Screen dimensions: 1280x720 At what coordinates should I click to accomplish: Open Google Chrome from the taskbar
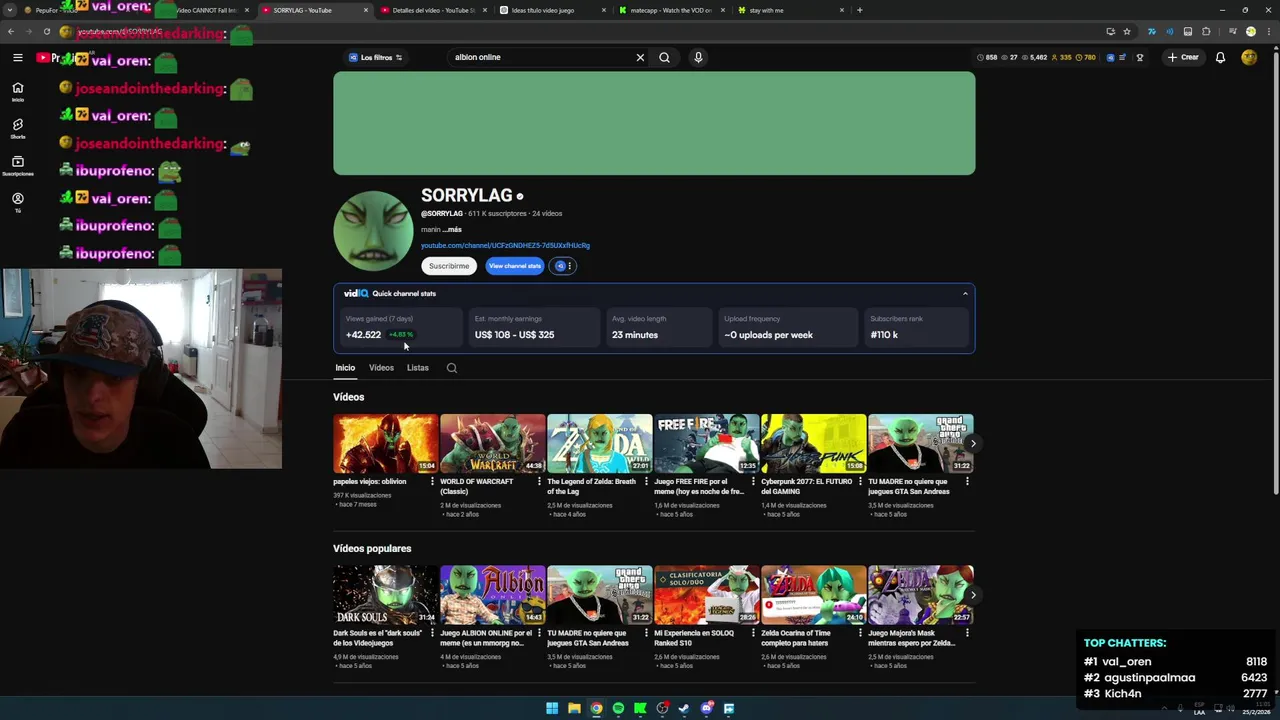tap(596, 709)
